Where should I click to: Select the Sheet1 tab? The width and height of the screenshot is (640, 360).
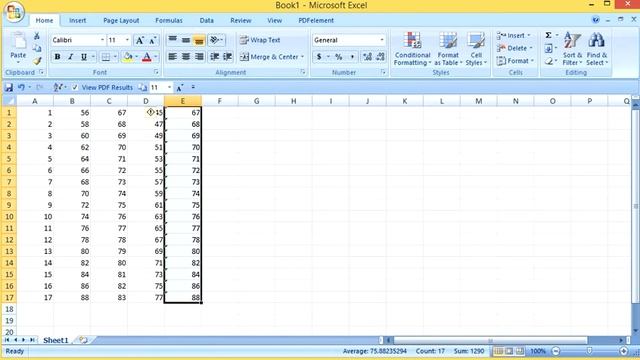(56, 340)
